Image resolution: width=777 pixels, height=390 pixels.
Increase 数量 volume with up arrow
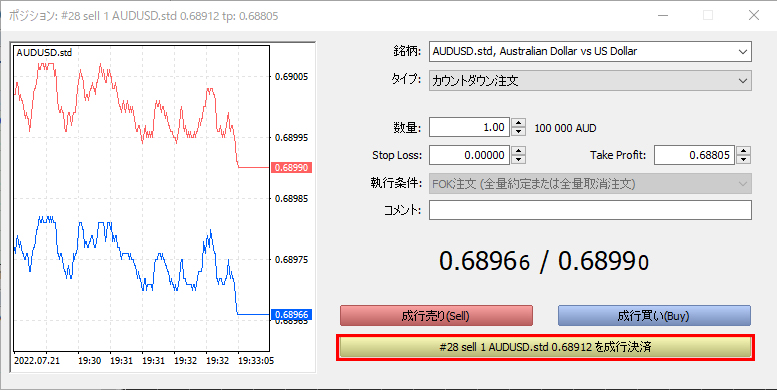pyautogui.click(x=518, y=122)
